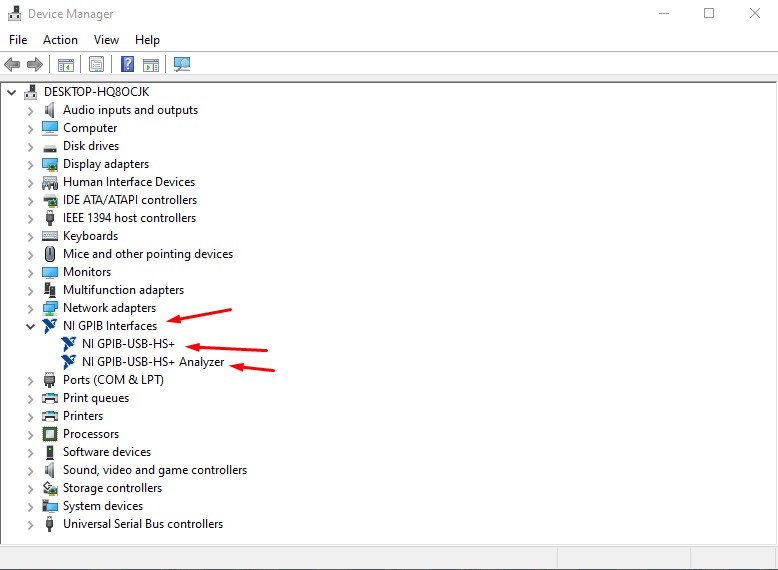Expand IDE ATA/ATAPI controllers chevron
The image size is (778, 570).
[30, 201]
